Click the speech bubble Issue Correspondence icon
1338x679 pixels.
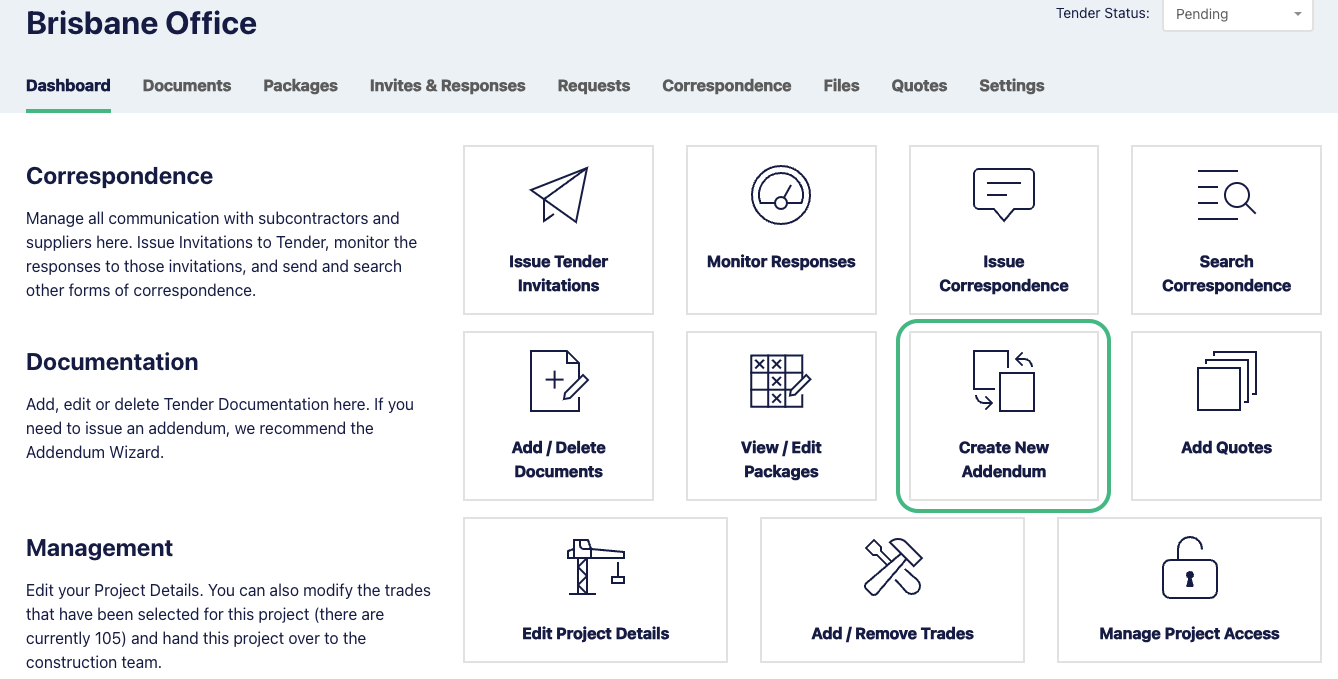[1003, 194]
